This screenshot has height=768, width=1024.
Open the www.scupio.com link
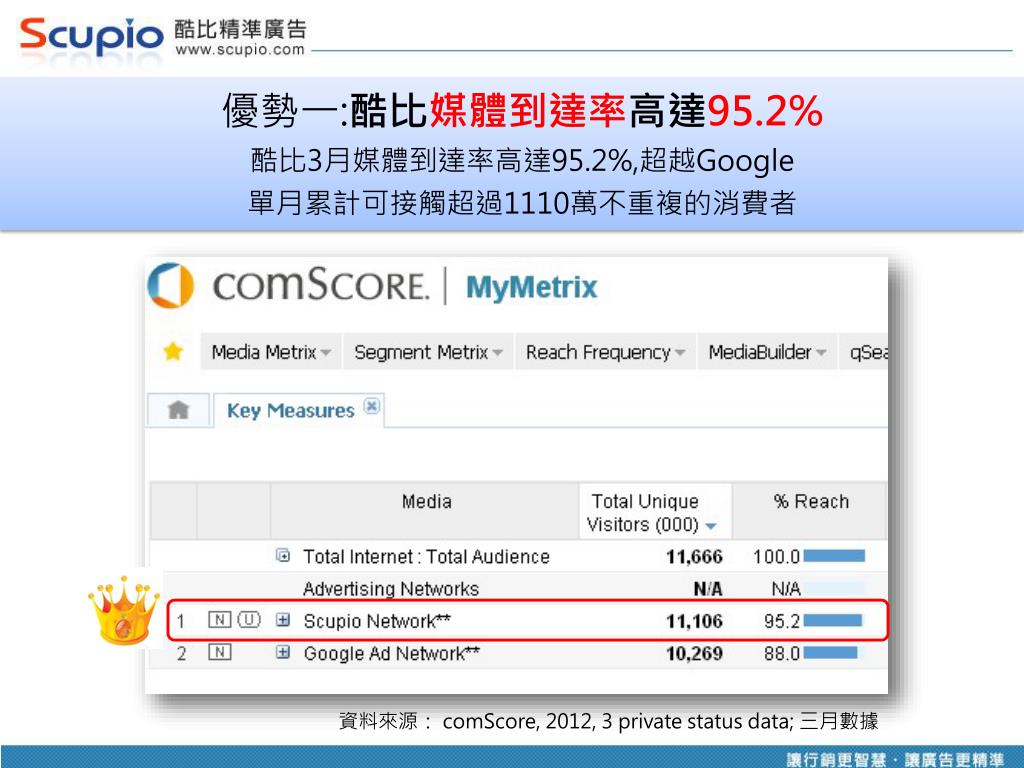[240, 50]
